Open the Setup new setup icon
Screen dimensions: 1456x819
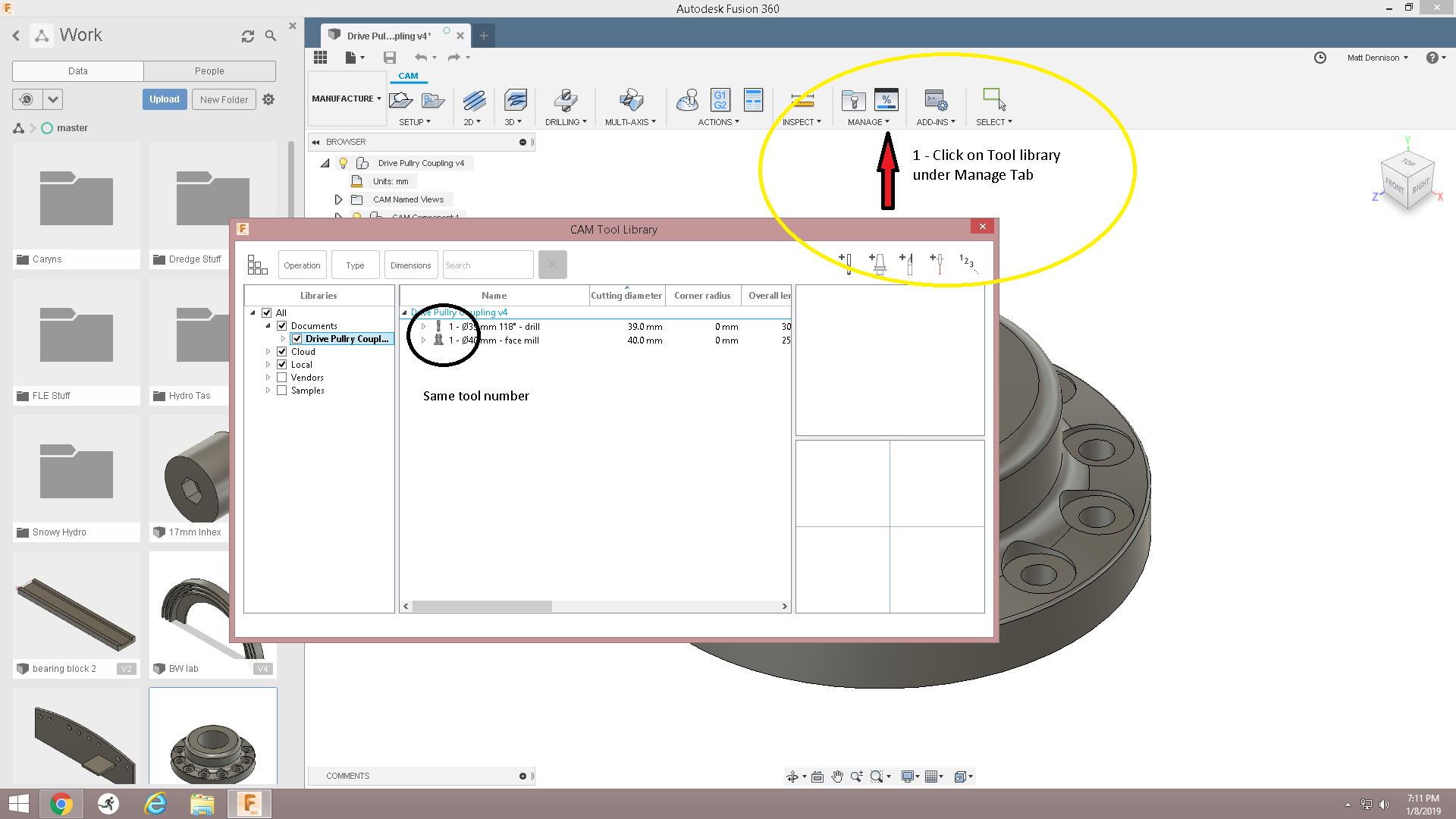[400, 100]
